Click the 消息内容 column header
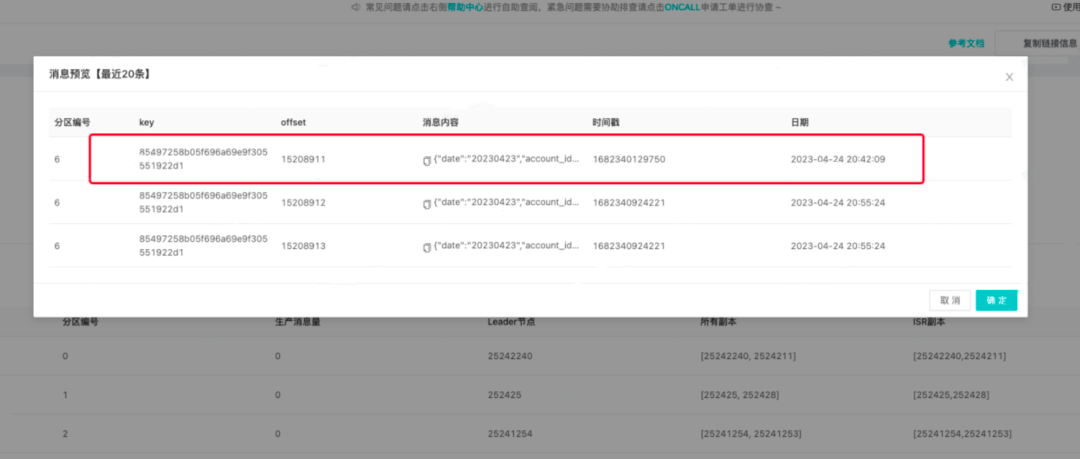 click(441, 122)
